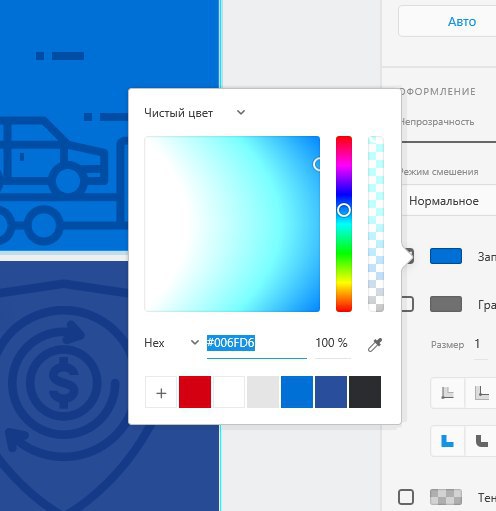Screen dimensions: 496x511
Task: Open the checkered shadow color swatch
Action: tap(446, 497)
